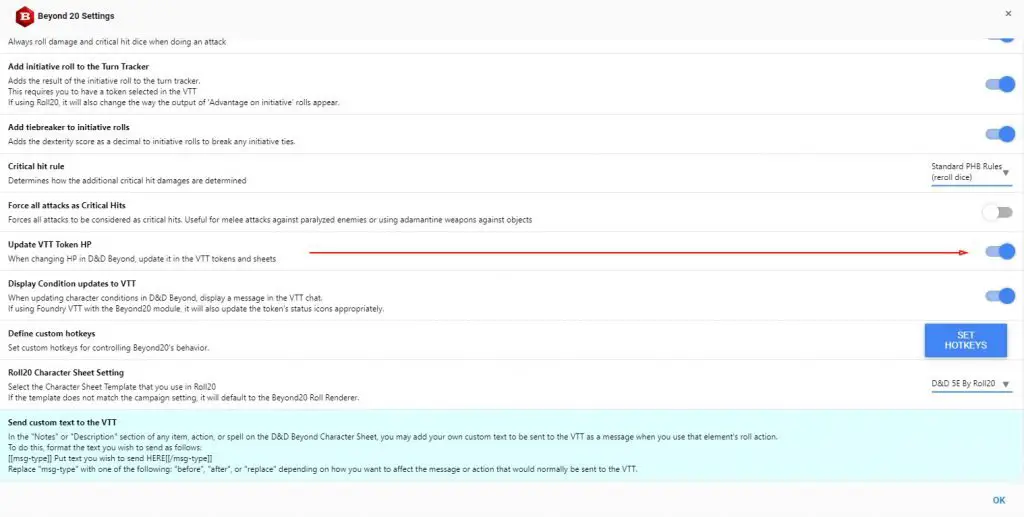Disable Display Condition updates to VTT
This screenshot has width=1024, height=517.
(1000, 296)
